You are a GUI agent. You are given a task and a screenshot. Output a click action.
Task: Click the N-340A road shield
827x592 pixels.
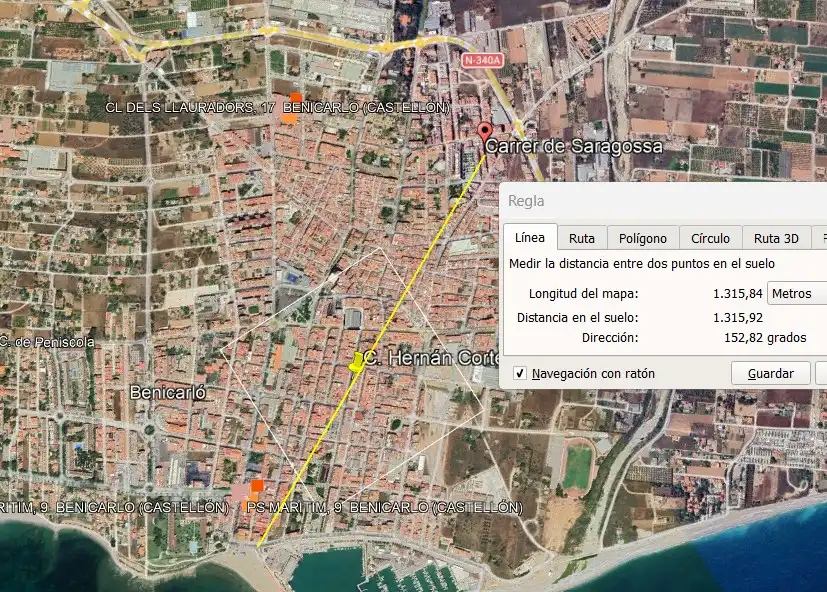[482, 60]
